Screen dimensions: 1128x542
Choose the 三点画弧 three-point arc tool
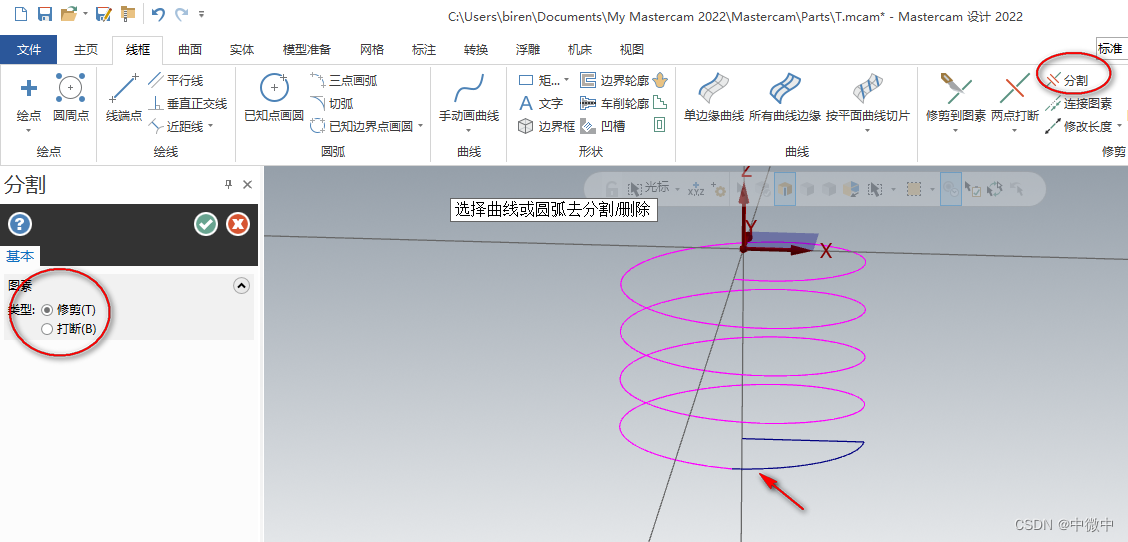pos(344,81)
